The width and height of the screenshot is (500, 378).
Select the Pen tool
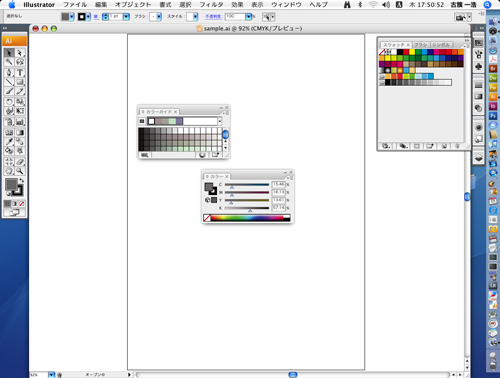(x=9, y=73)
